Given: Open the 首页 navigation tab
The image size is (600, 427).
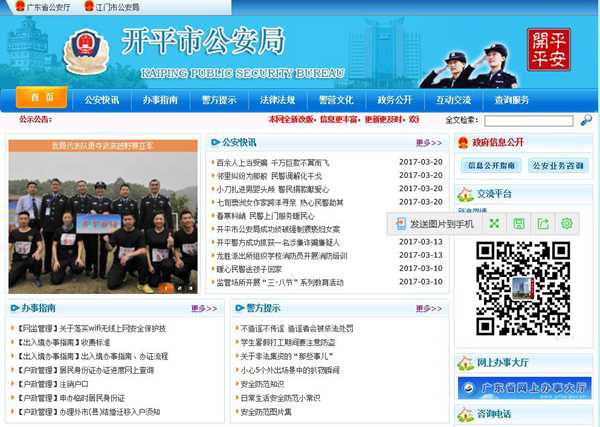Looking at the screenshot, I should pos(41,98).
